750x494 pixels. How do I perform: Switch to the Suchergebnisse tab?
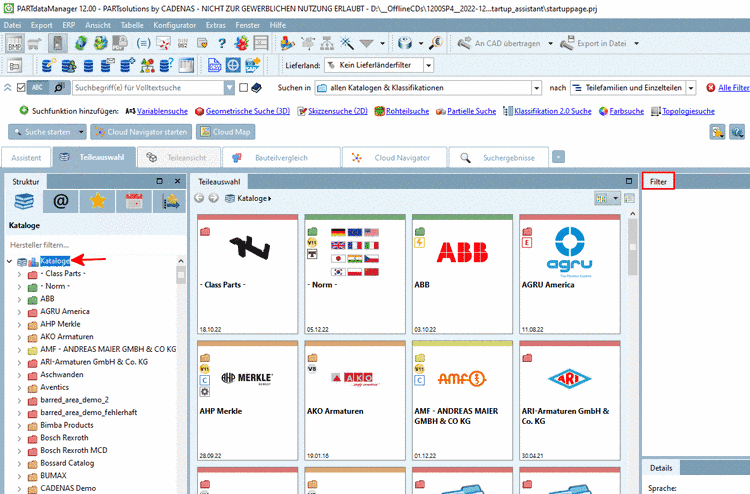pos(498,157)
